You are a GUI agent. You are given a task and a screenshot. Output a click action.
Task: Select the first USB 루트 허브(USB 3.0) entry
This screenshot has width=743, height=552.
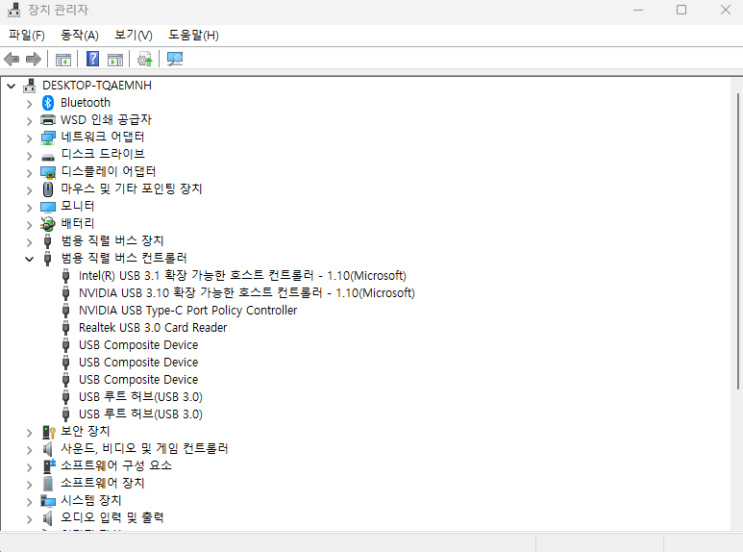click(x=141, y=397)
